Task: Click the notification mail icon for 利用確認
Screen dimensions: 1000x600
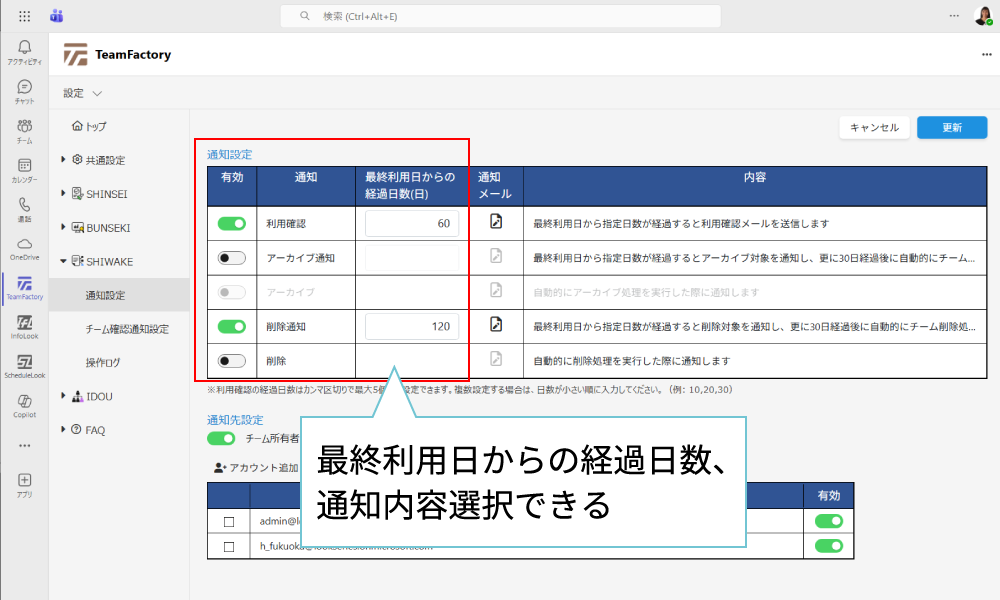Action: pos(495,223)
